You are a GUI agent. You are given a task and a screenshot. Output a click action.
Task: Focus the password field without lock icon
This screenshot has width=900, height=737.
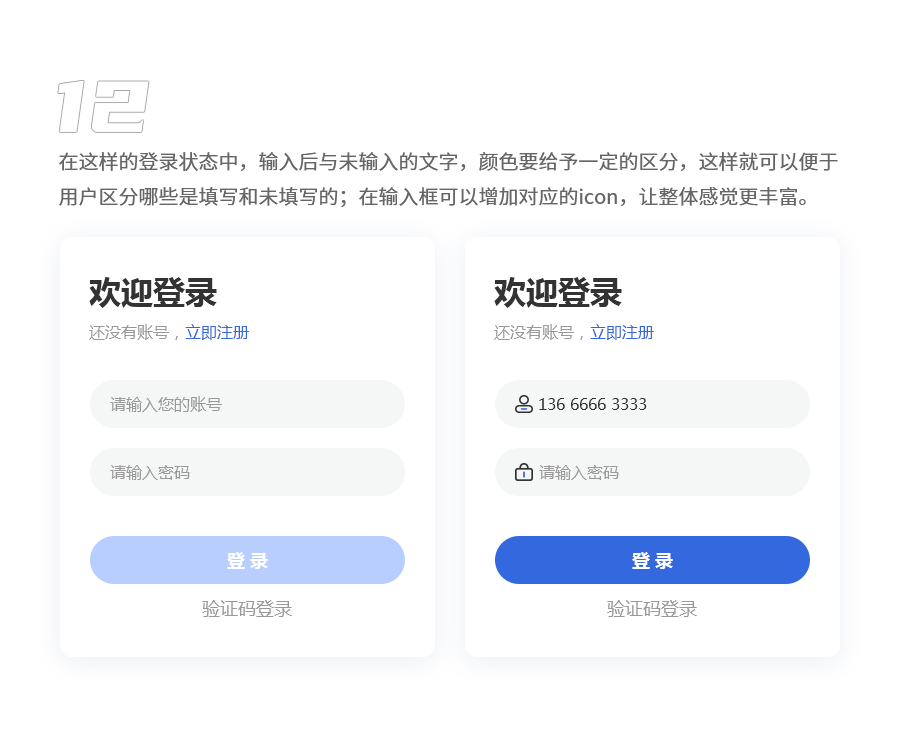[x=247, y=472]
